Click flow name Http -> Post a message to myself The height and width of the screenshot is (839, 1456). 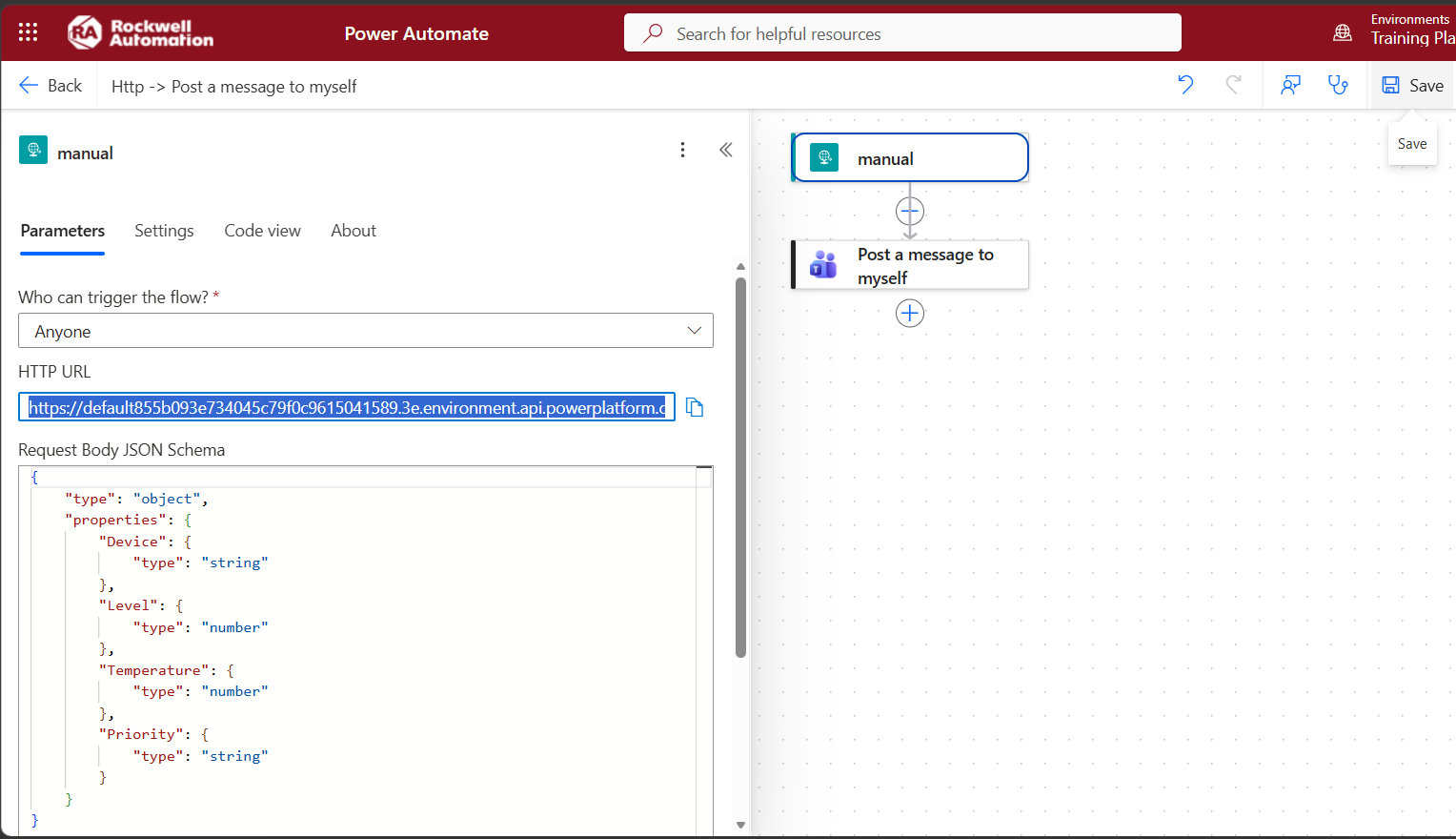tap(233, 87)
